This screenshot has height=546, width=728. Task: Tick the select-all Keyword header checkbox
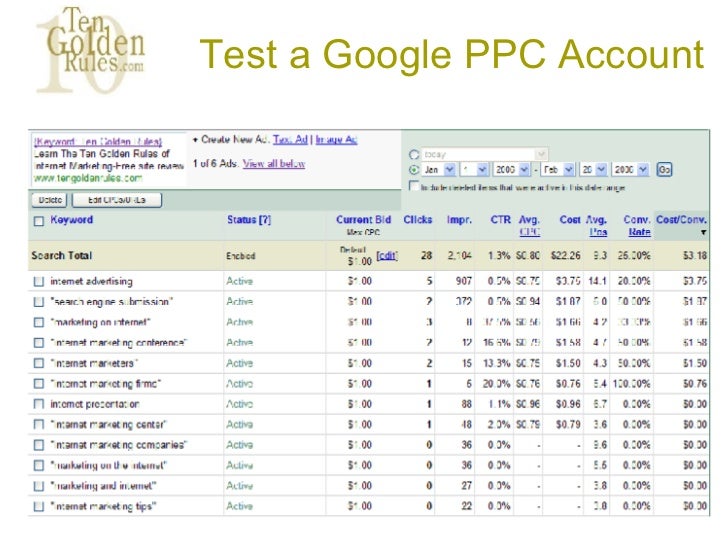(x=39, y=221)
